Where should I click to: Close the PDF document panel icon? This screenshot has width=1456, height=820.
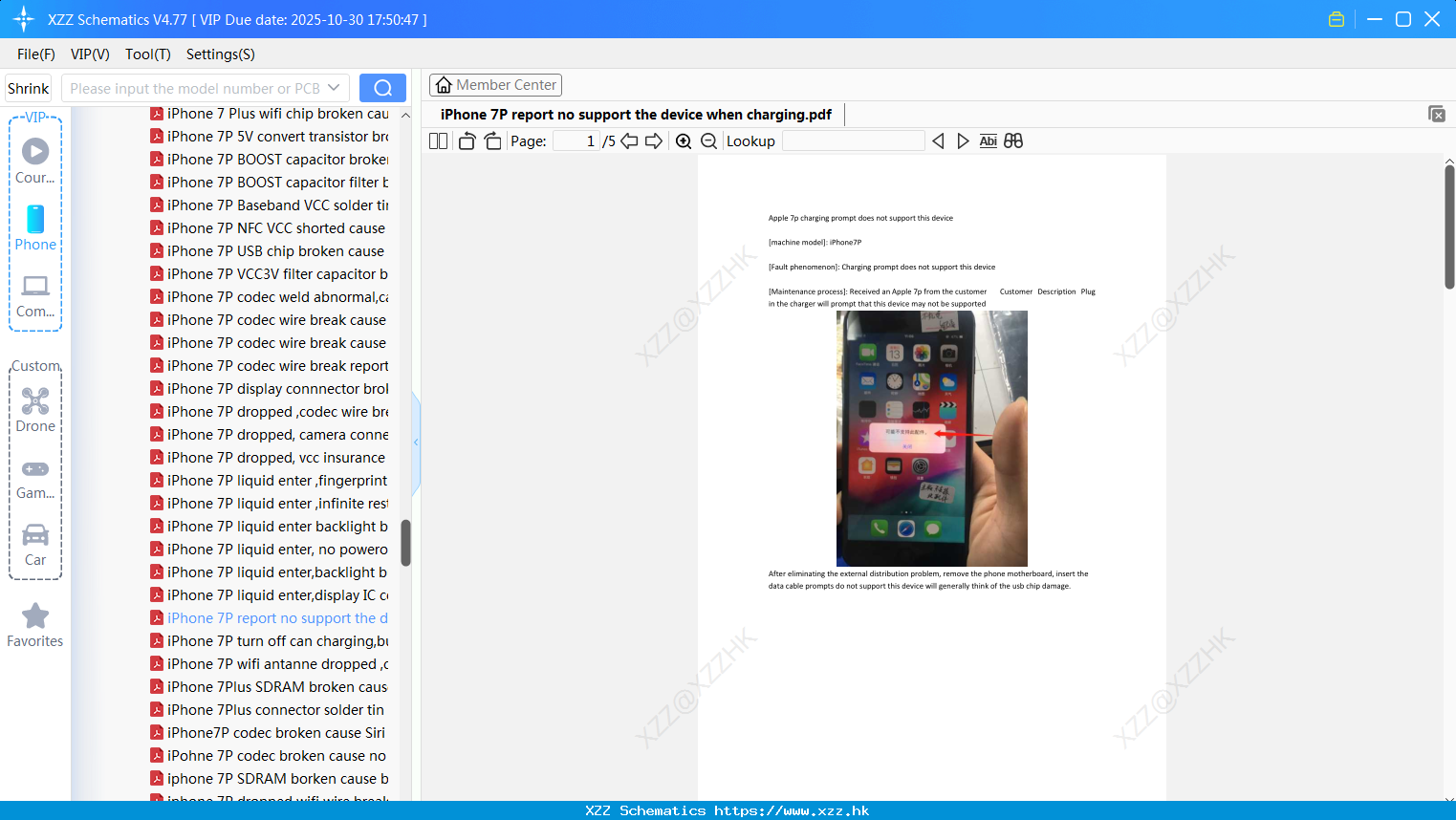(x=1437, y=114)
